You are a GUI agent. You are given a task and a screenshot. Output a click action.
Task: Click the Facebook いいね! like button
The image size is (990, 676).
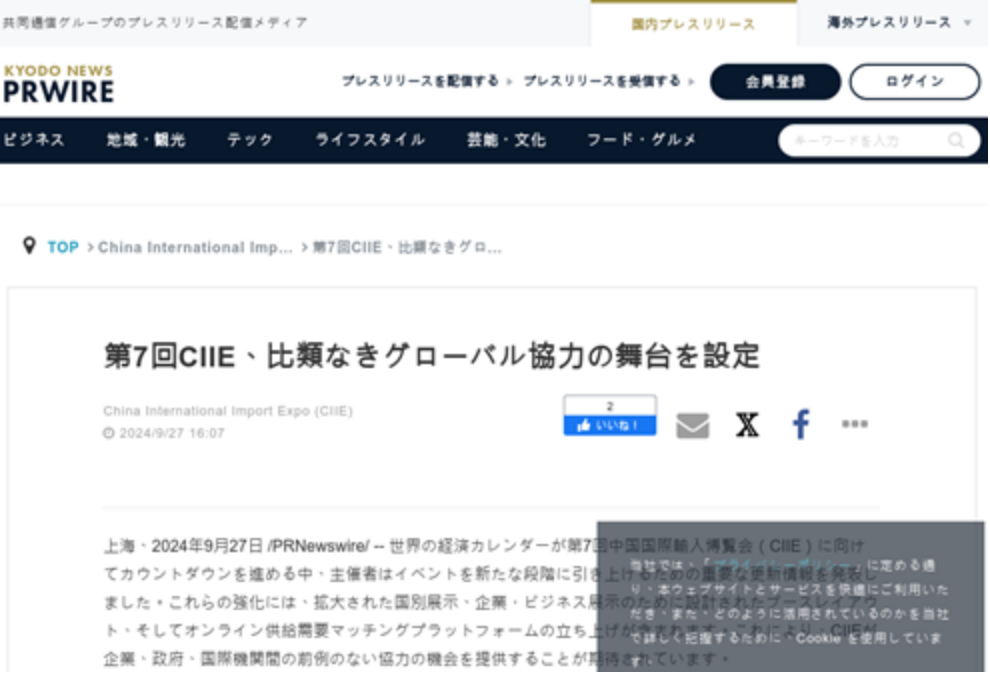pyautogui.click(x=610, y=425)
